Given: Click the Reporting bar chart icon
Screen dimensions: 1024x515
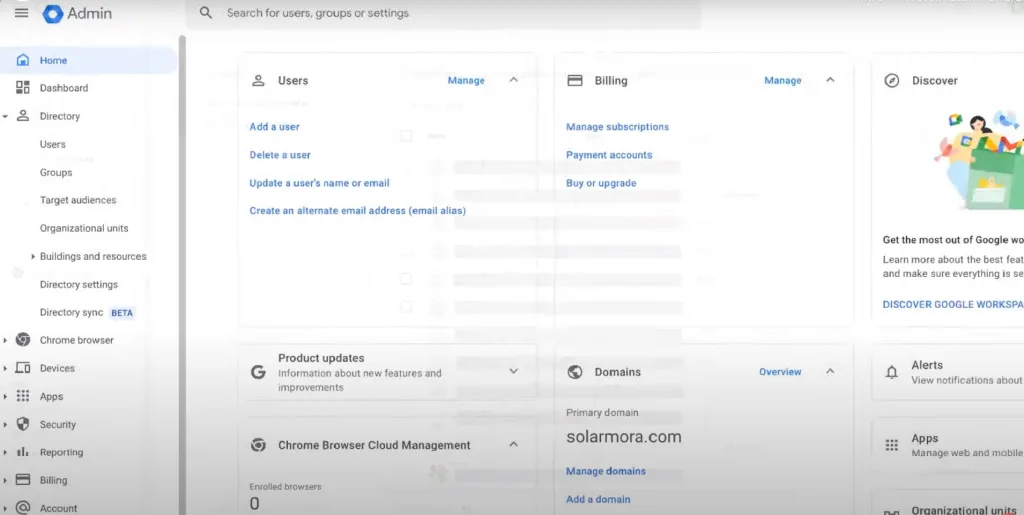Looking at the screenshot, I should pyautogui.click(x=23, y=452).
